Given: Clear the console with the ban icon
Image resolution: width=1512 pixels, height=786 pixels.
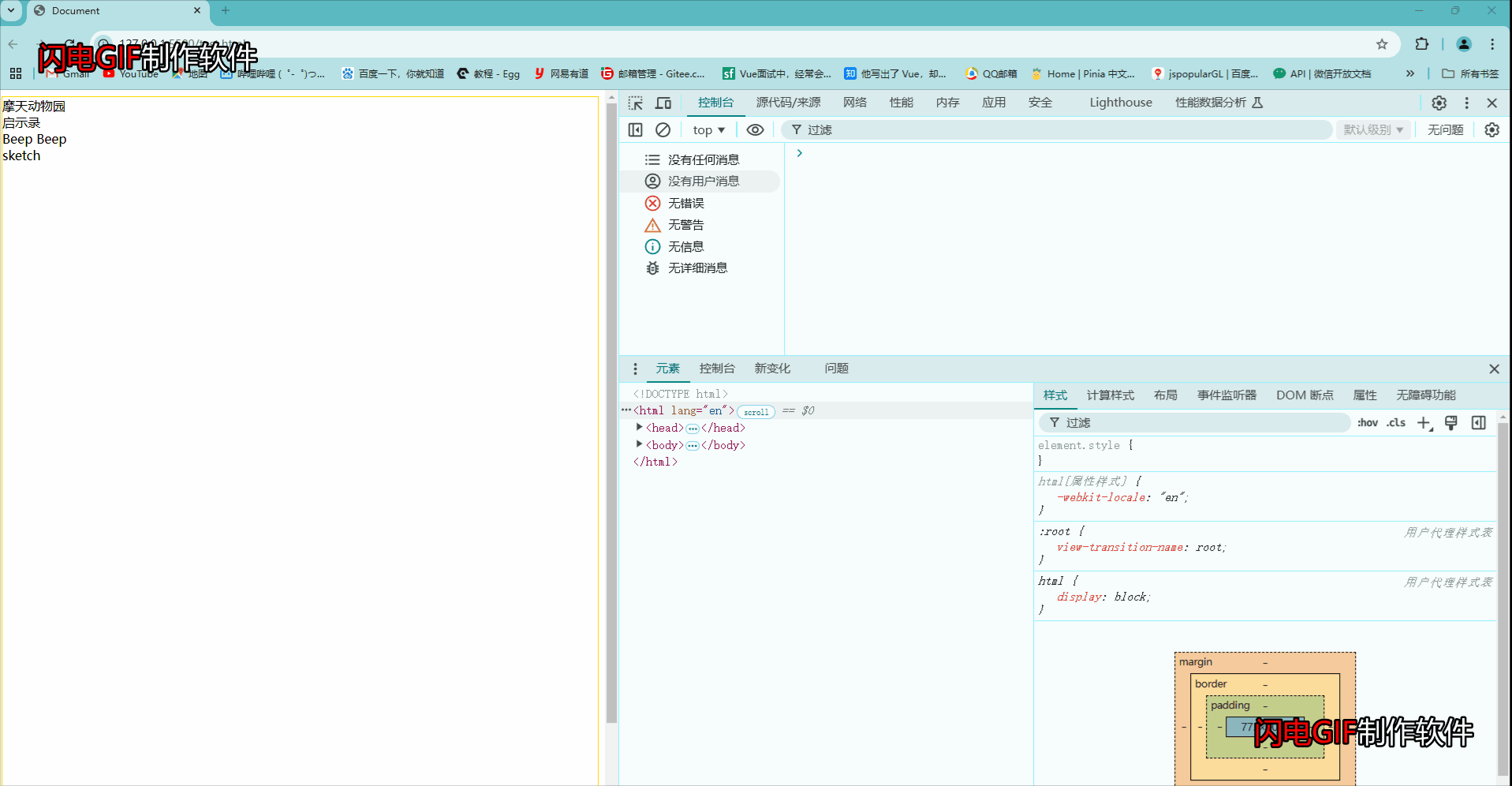Looking at the screenshot, I should click(x=663, y=130).
